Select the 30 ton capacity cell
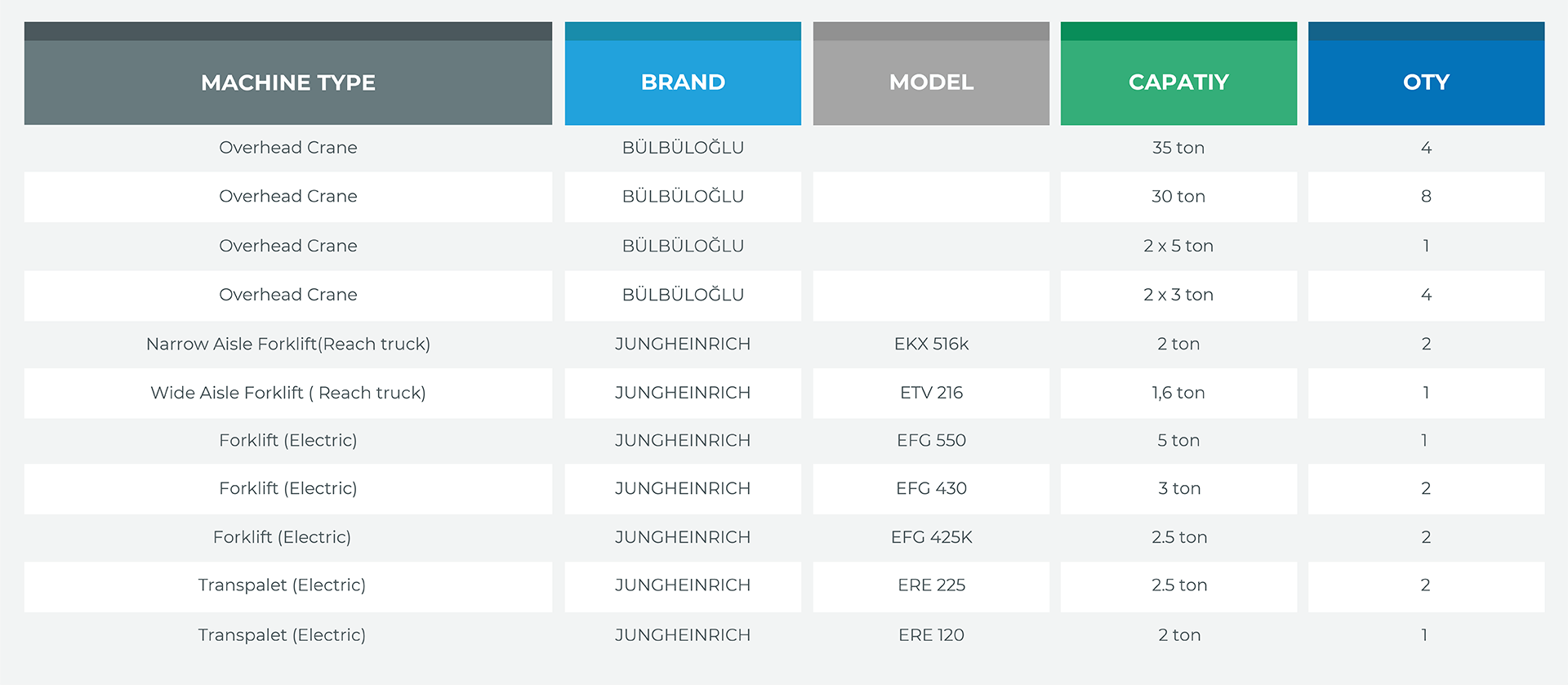This screenshot has width=1568, height=685. pos(1178,197)
